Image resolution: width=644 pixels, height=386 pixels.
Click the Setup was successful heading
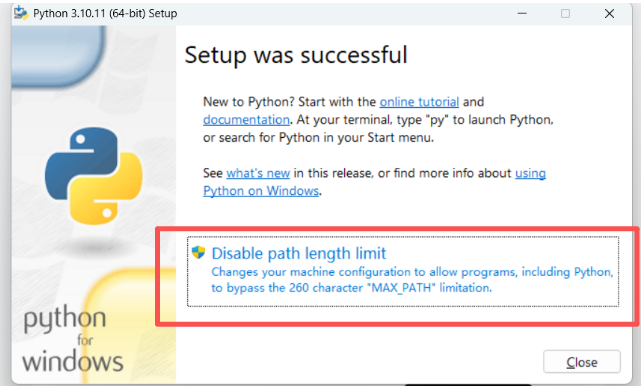(x=296, y=55)
